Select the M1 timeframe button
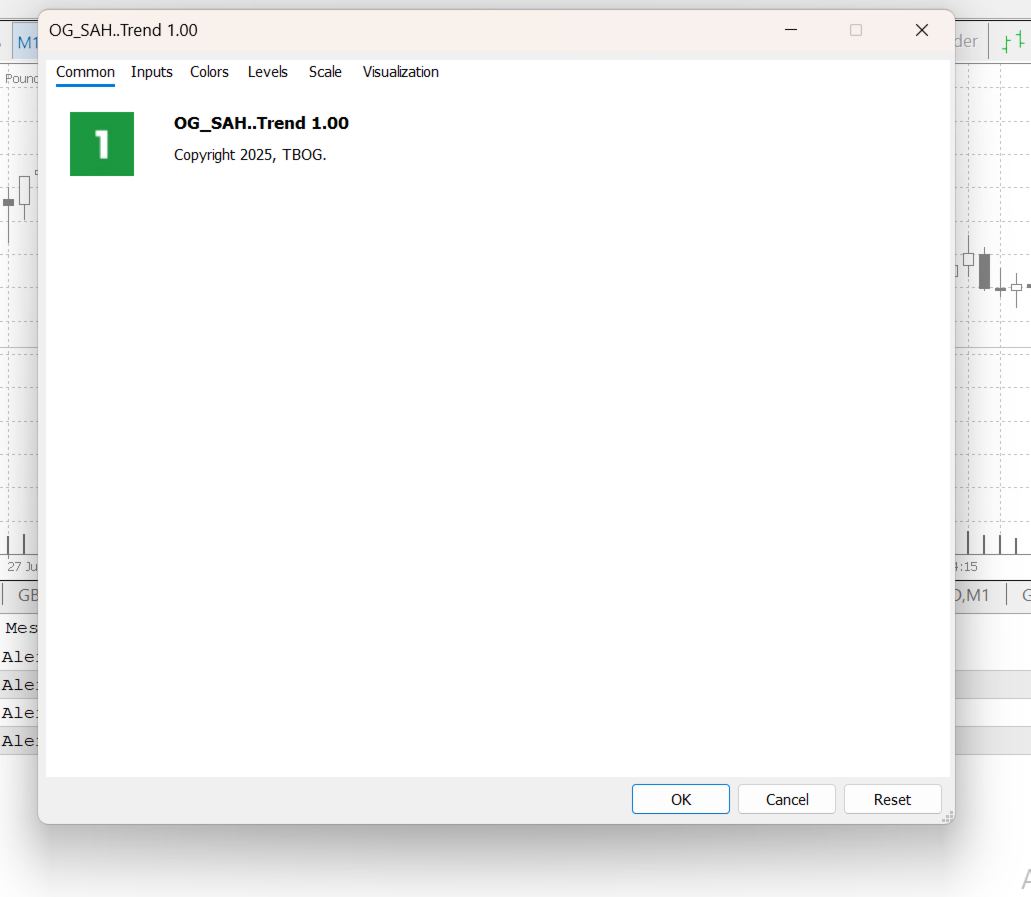The width and height of the screenshot is (1031, 897). click(25, 42)
